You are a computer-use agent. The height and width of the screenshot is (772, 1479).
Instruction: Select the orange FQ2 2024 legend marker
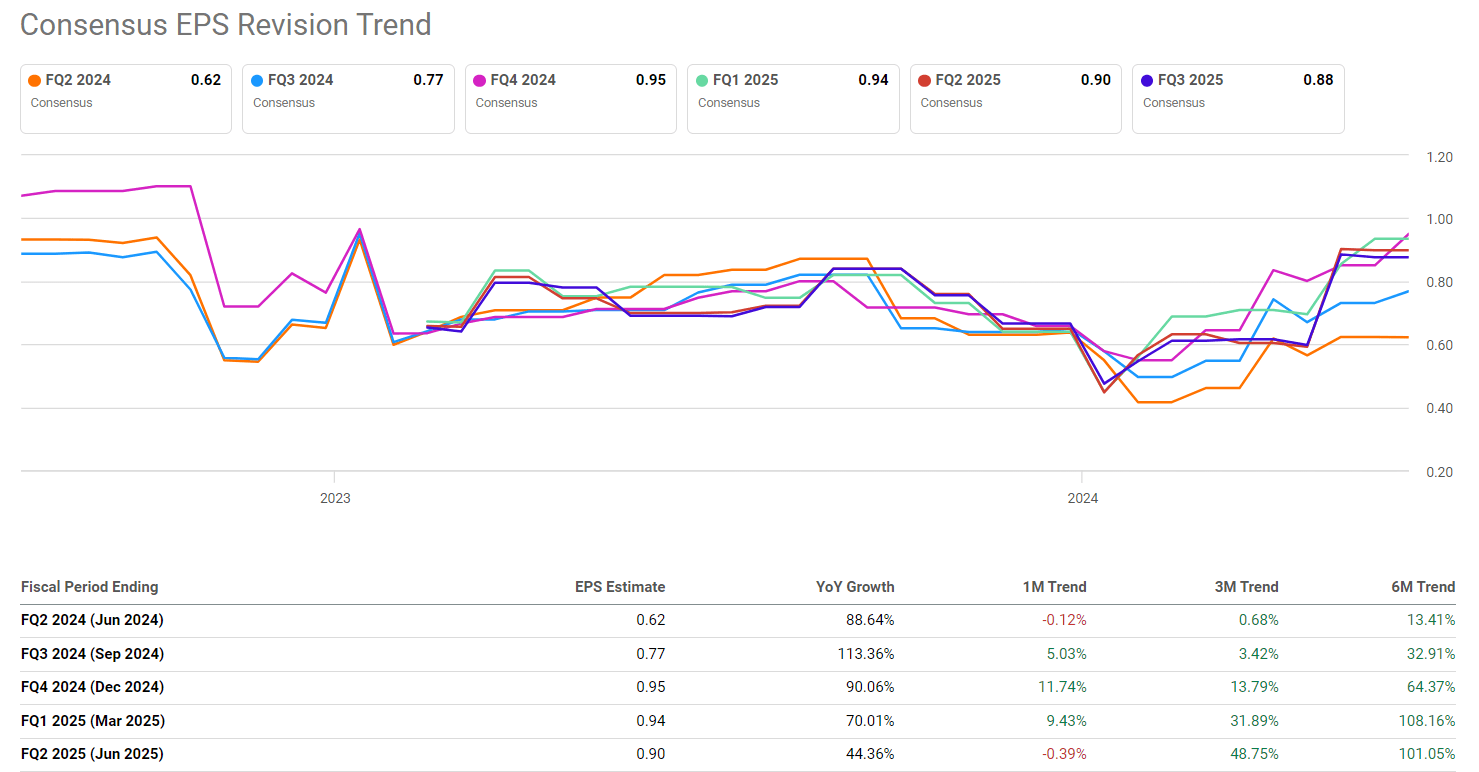pos(35,79)
